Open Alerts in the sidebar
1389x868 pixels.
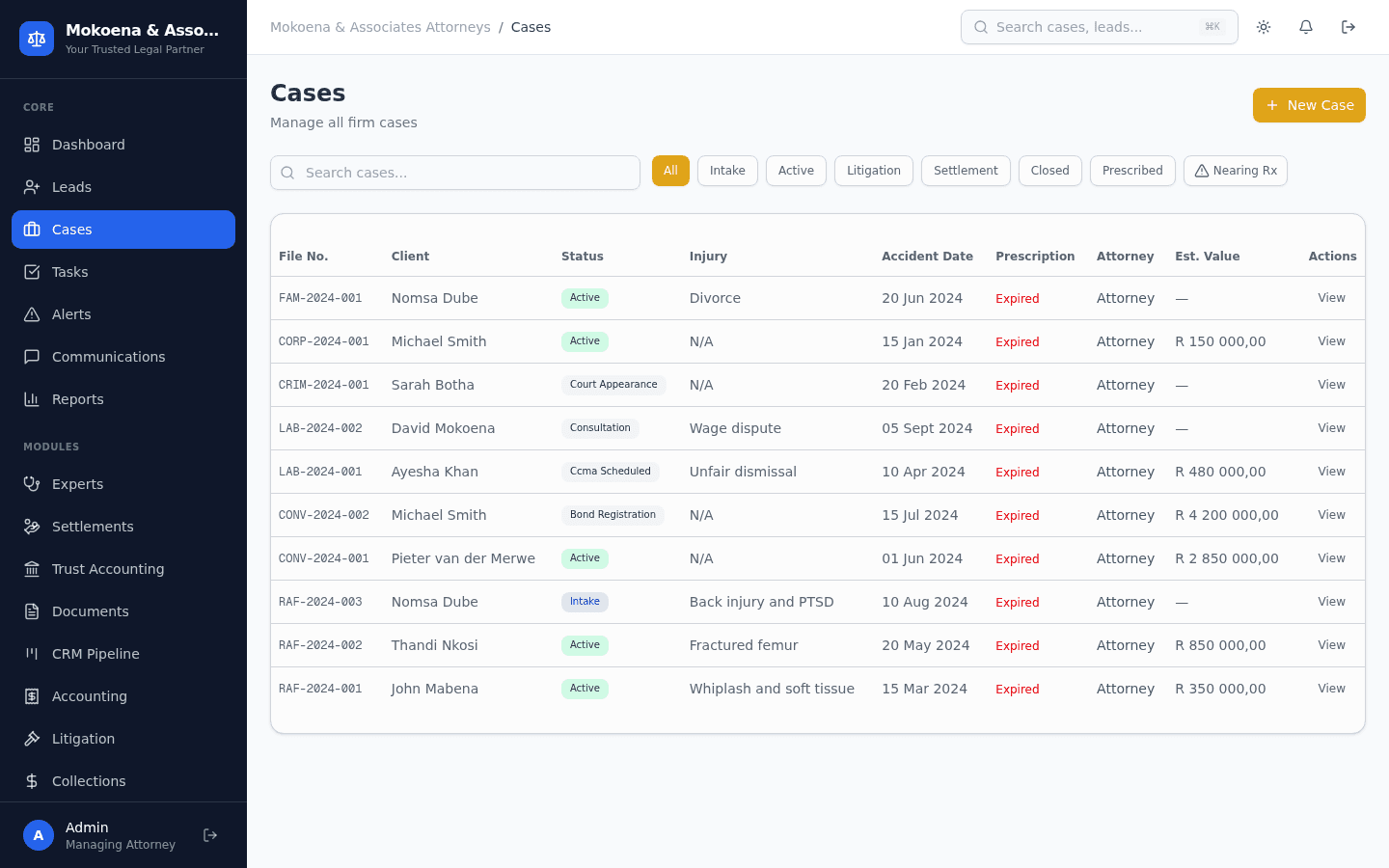pos(123,314)
